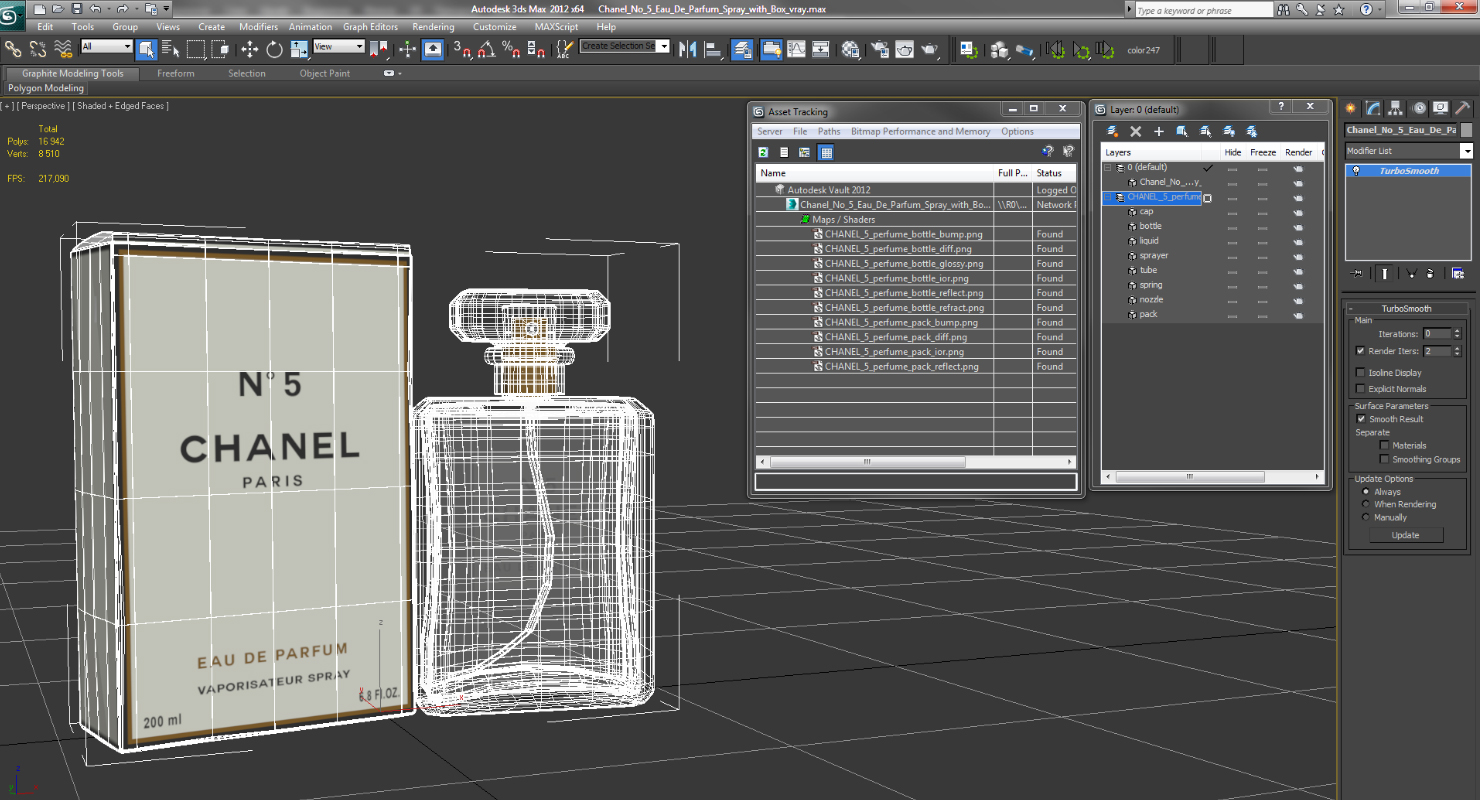Open Quick Access toolbar customize dropdown arrow
This screenshot has height=800, width=1480.
click(166, 8)
